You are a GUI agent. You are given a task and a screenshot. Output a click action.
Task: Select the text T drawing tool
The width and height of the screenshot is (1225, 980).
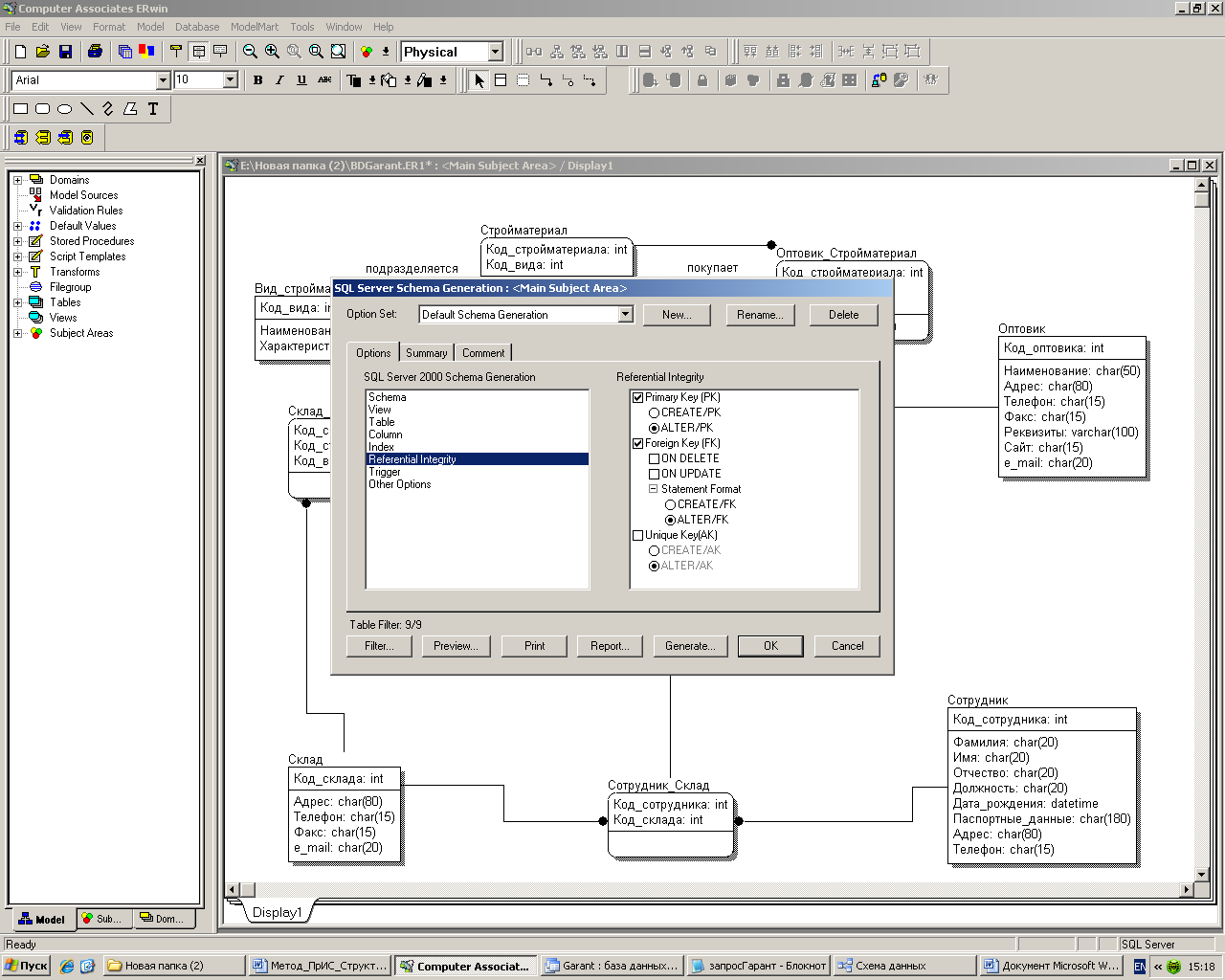(153, 109)
